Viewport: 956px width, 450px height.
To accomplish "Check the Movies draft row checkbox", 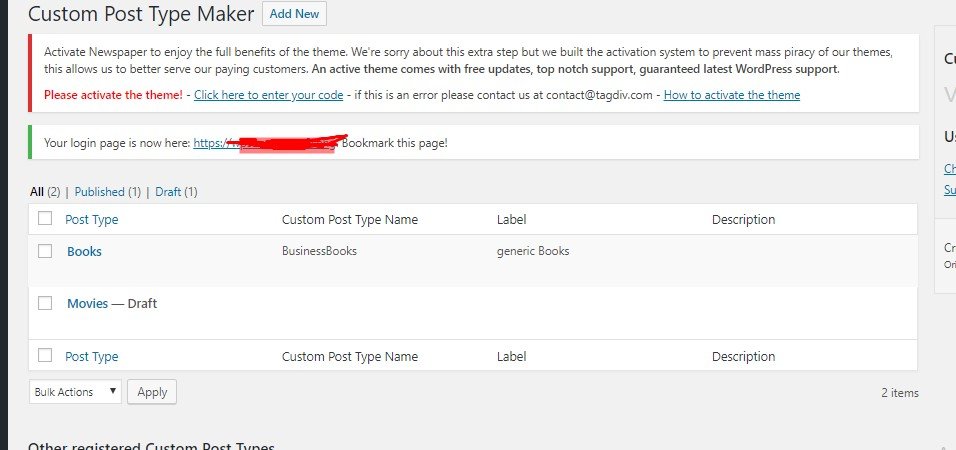I will coord(45,303).
